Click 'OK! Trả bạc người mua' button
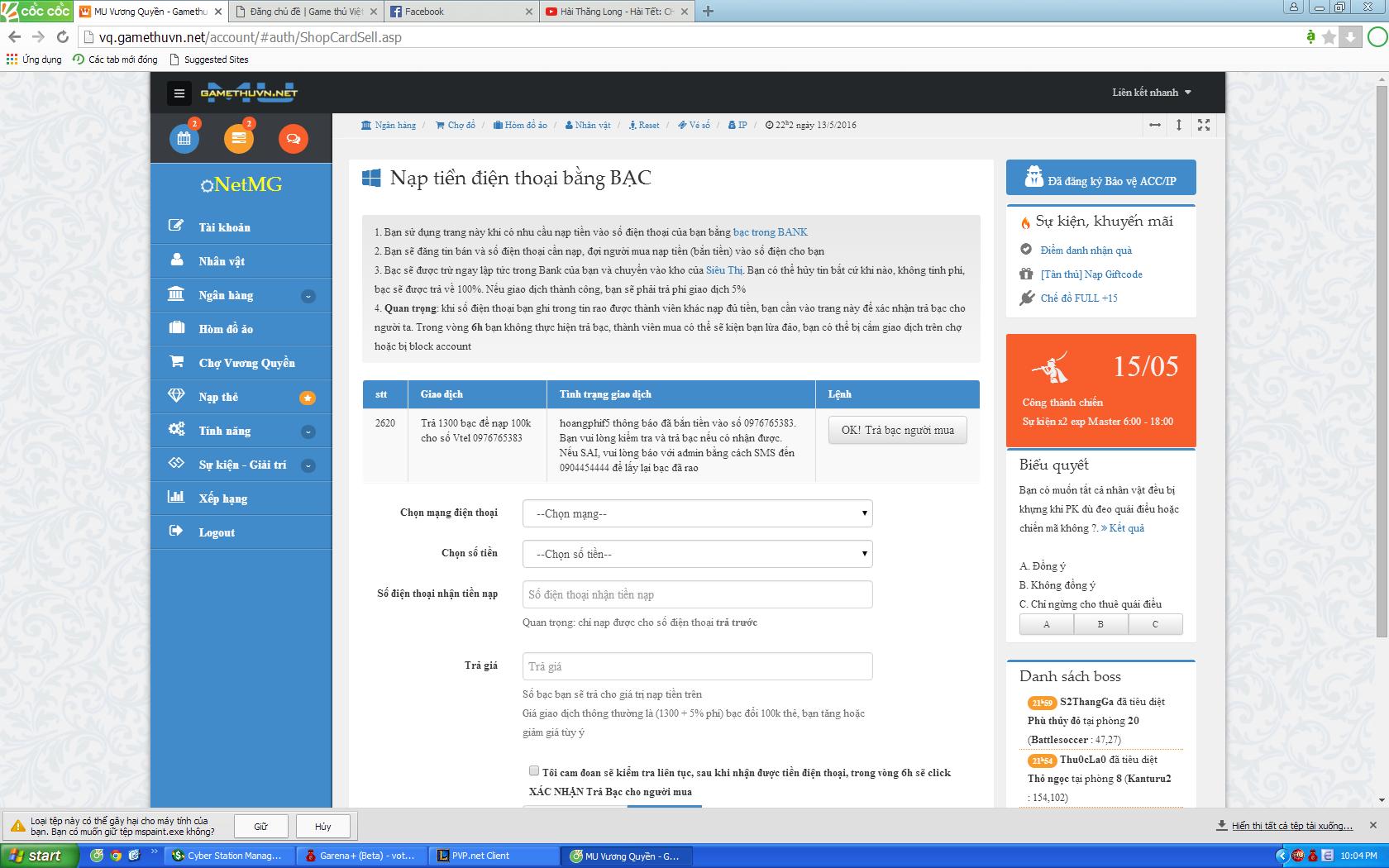Screen dimensions: 1389x868 tap(897, 430)
